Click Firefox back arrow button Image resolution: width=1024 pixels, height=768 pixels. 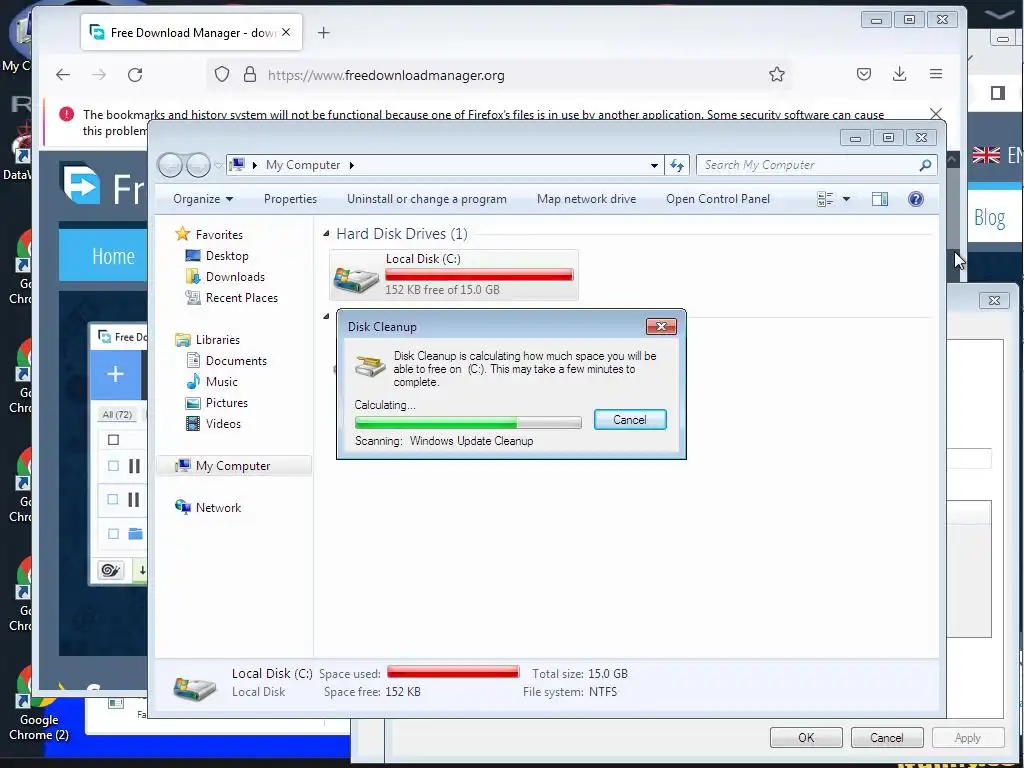(63, 75)
